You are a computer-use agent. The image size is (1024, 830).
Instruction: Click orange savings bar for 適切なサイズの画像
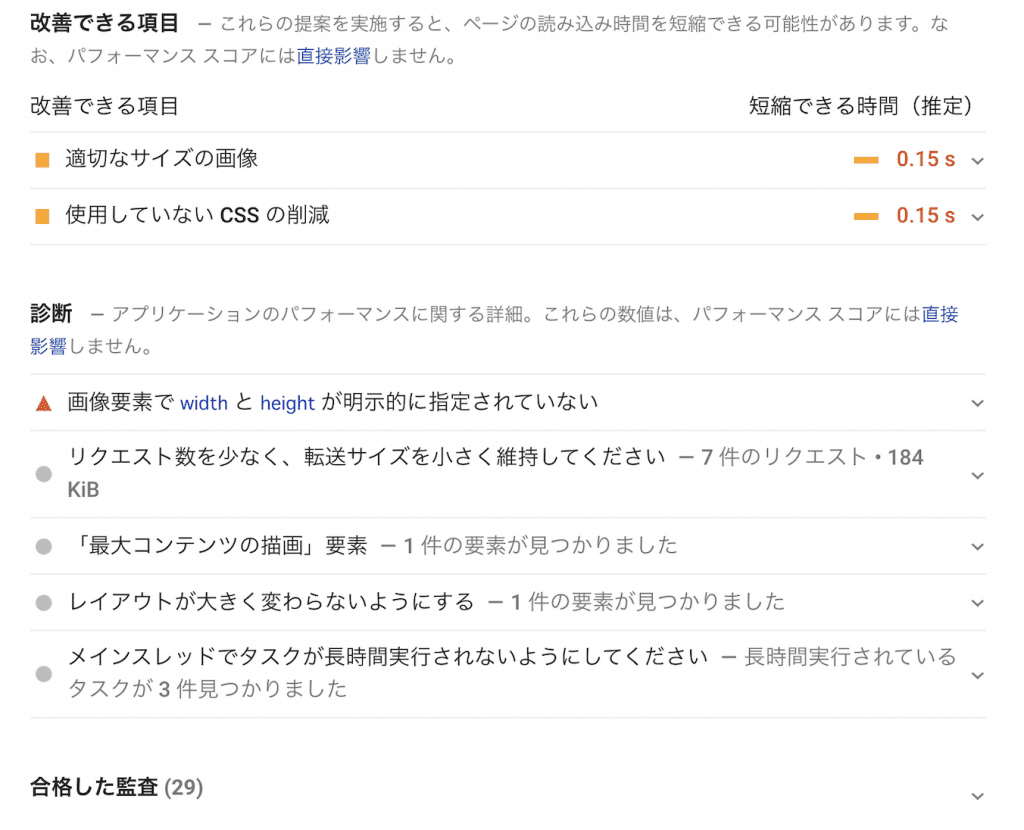pyautogui.click(x=866, y=160)
